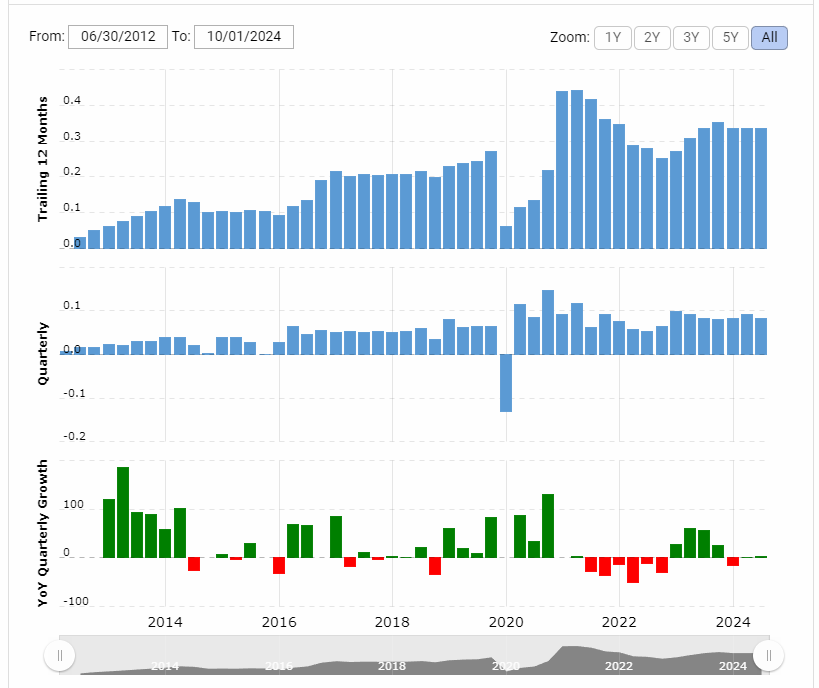Select the 2Y zoom button
The width and height of the screenshot is (819, 688).
point(652,38)
